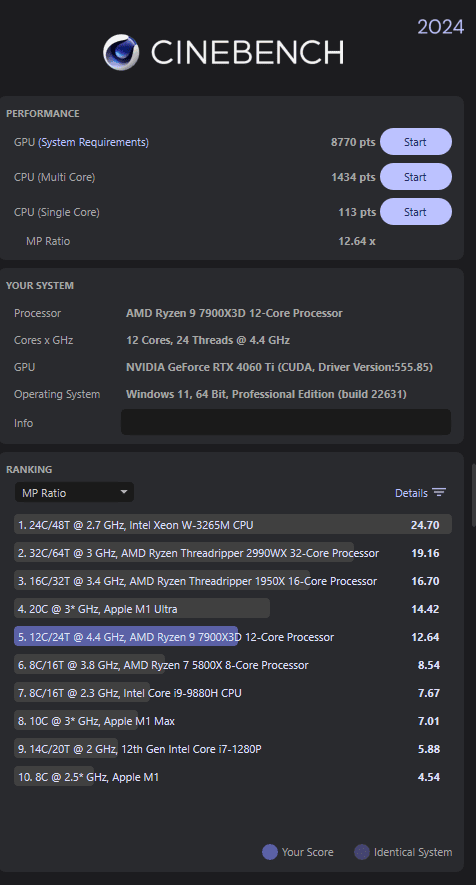Select Intel Core i7-1280P ranking row
The height and width of the screenshot is (885, 476).
233,749
